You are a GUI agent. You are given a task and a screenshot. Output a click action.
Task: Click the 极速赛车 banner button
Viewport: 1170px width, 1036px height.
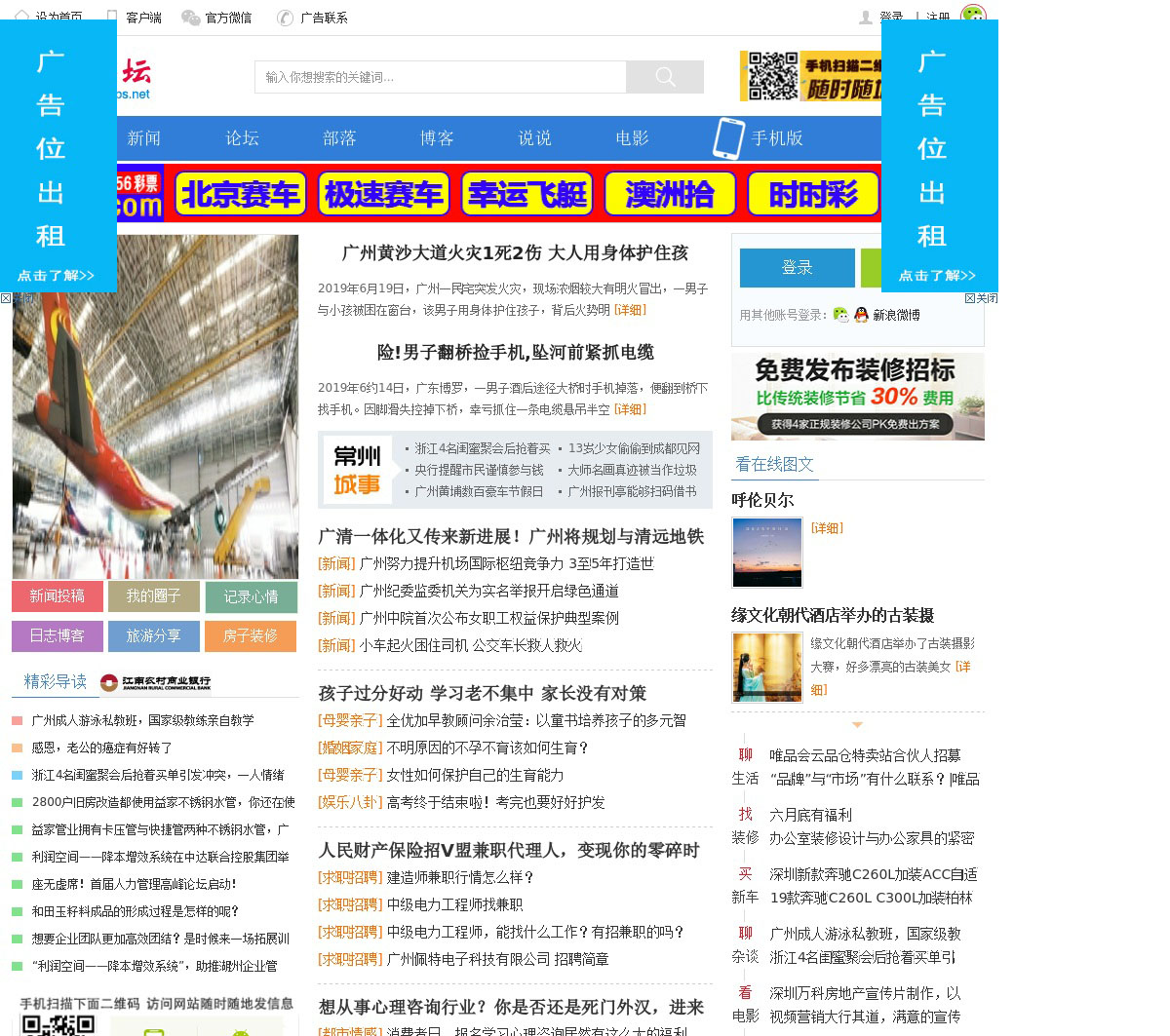pos(384,194)
